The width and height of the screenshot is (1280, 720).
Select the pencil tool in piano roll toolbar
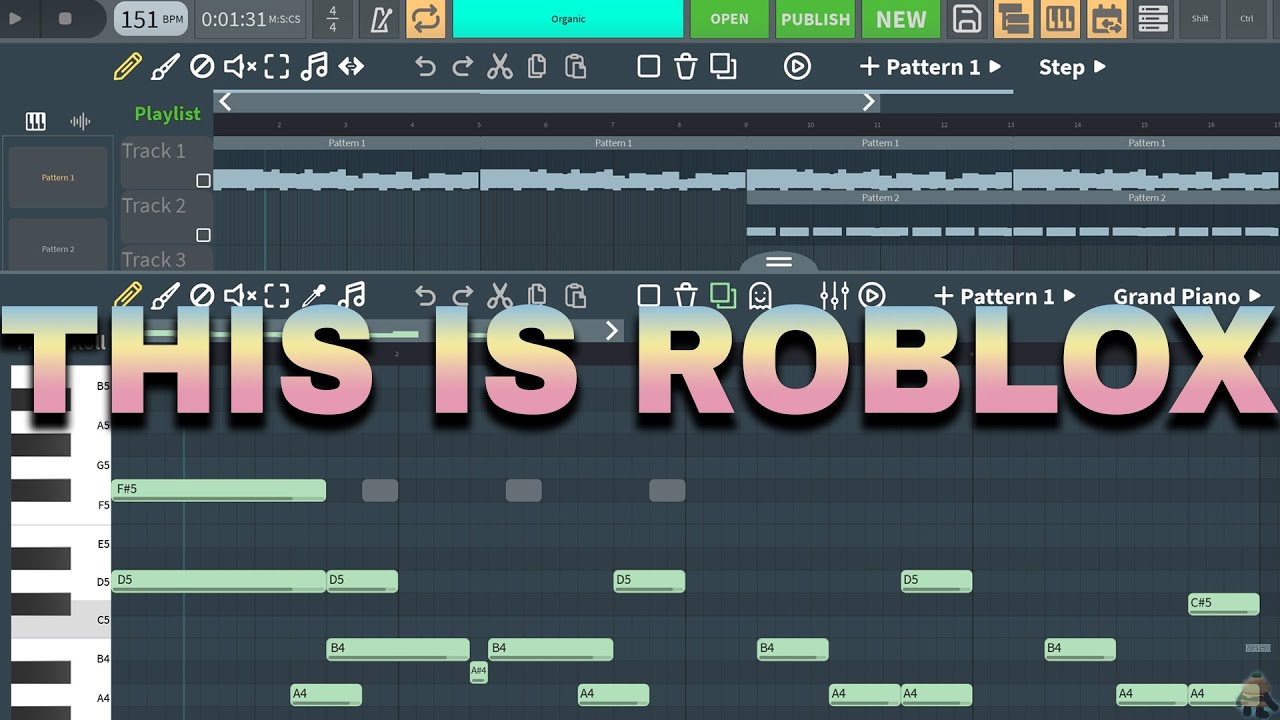coord(128,296)
